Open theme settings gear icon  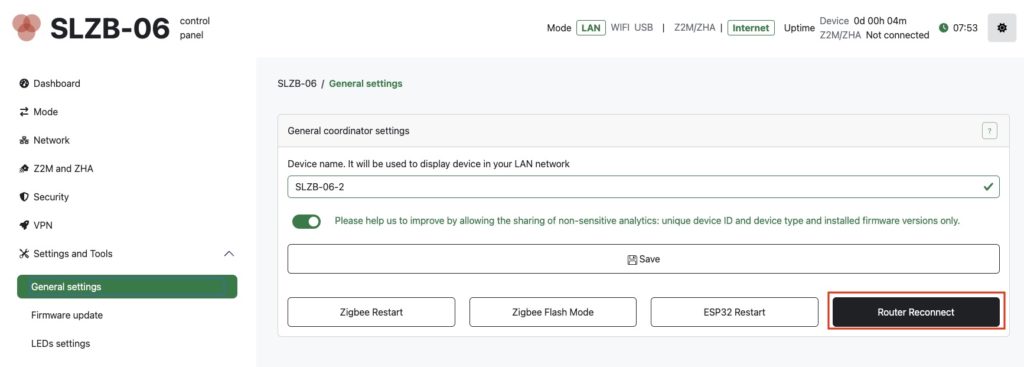point(1001,28)
